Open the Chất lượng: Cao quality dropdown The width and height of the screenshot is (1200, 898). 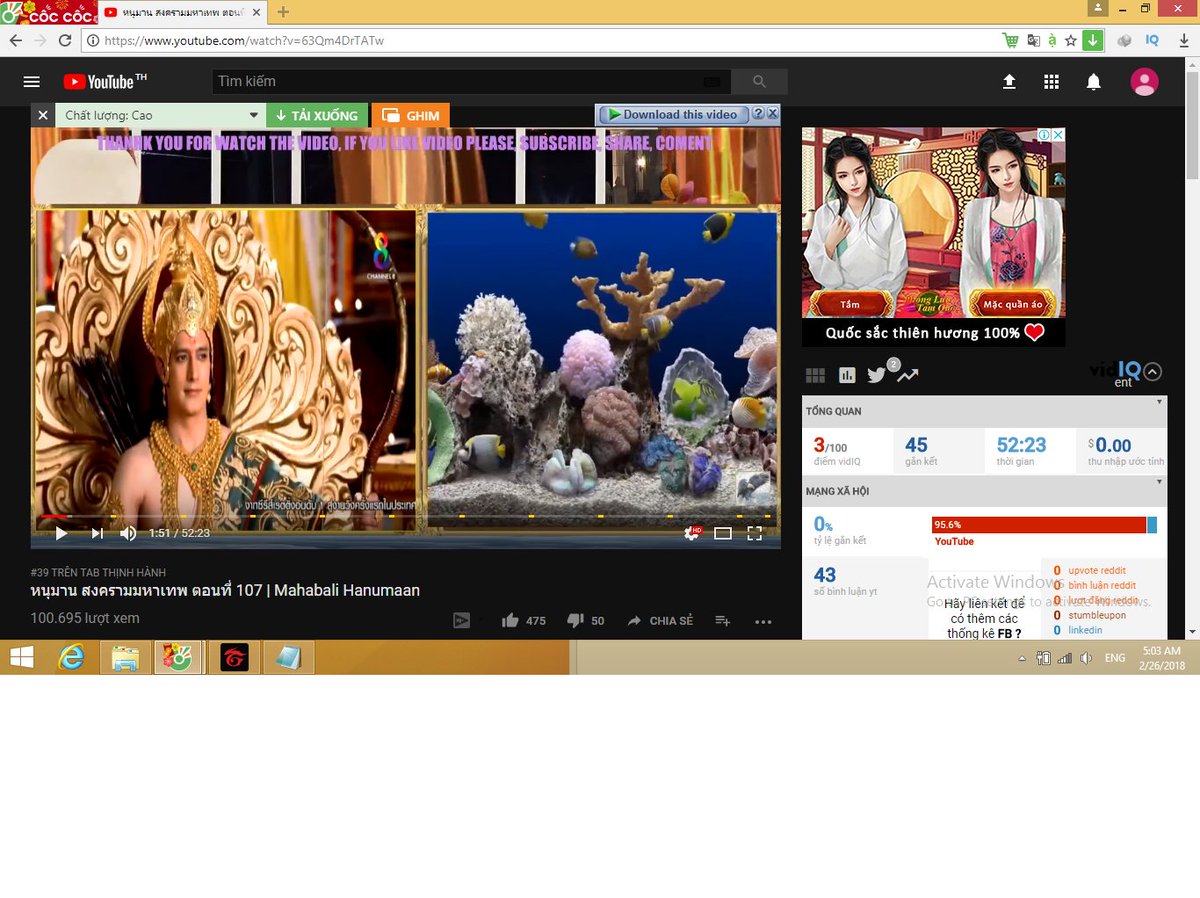tap(161, 115)
